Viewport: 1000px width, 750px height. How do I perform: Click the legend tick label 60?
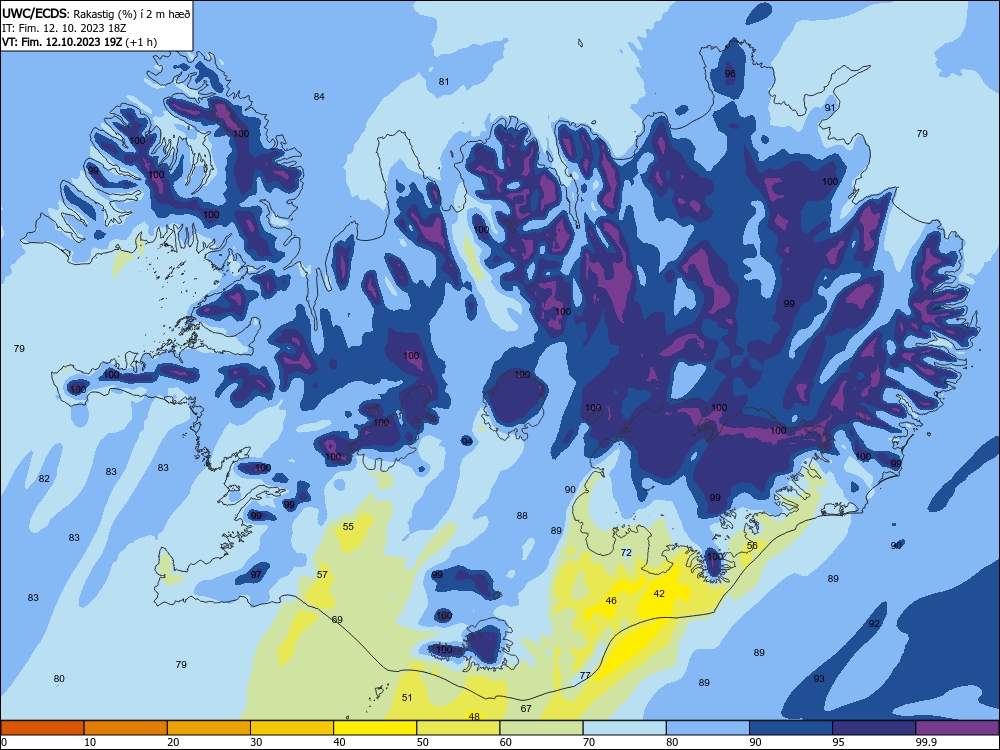(x=506, y=742)
